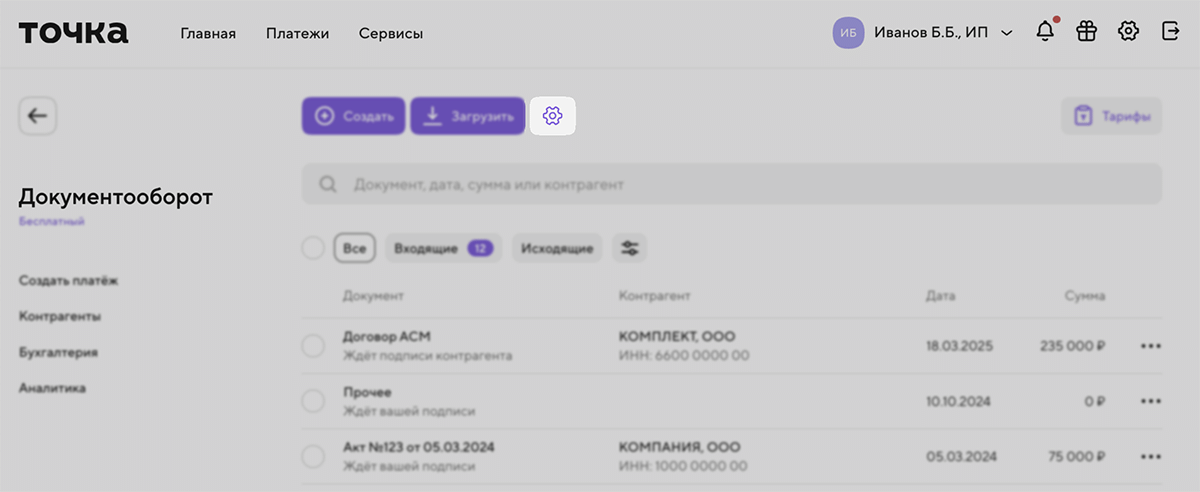Screen dimensions: 1200x492
Task: Open the gift bonuses icon
Action: [1086, 32]
